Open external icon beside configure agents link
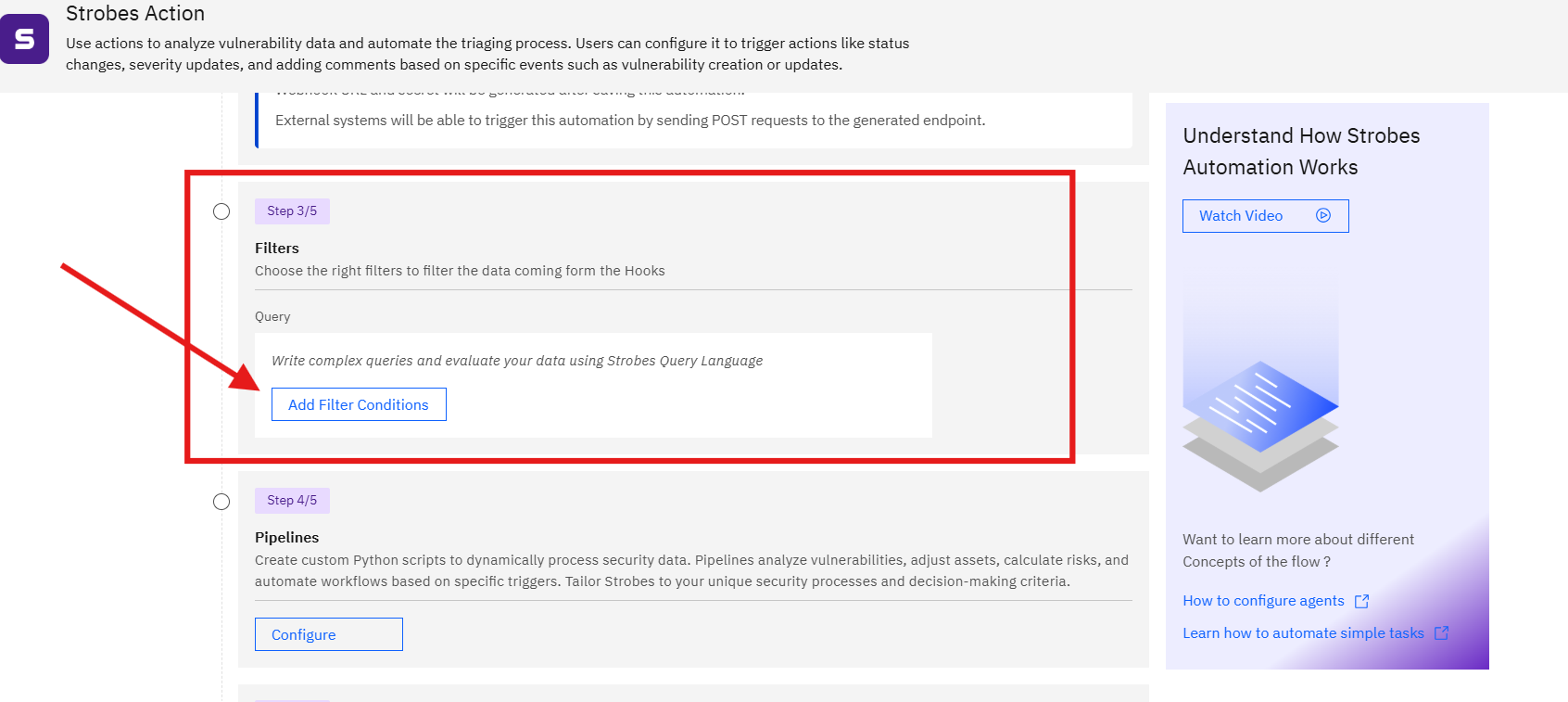Image resolution: width=1568 pixels, height=702 pixels. [1361, 602]
